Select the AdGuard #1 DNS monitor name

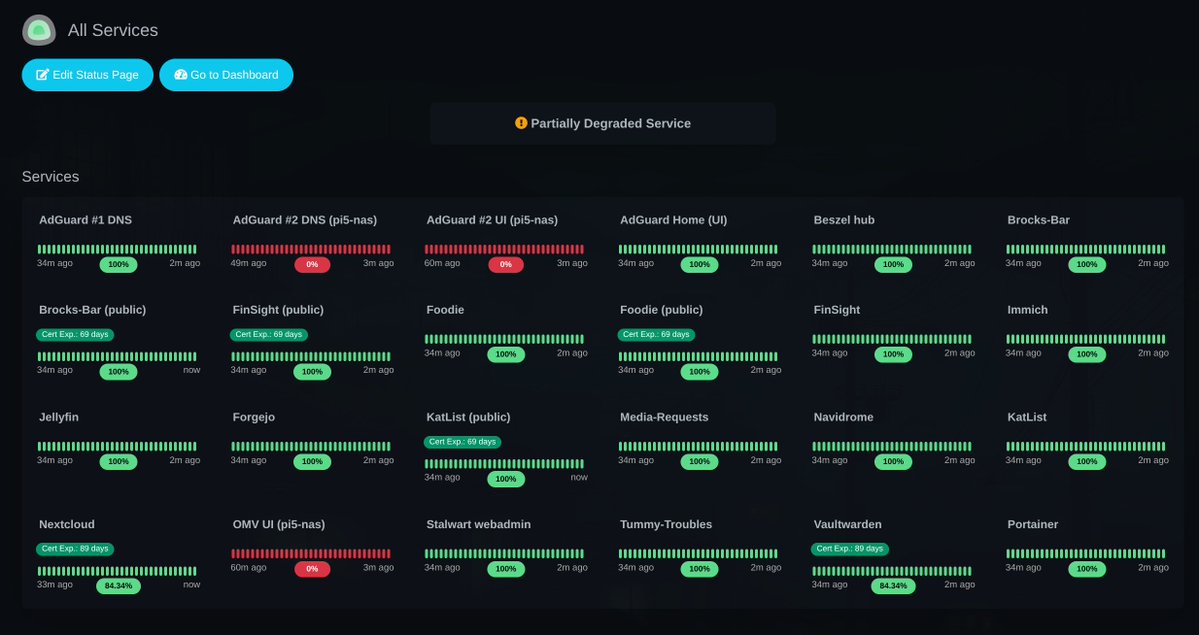tap(86, 220)
